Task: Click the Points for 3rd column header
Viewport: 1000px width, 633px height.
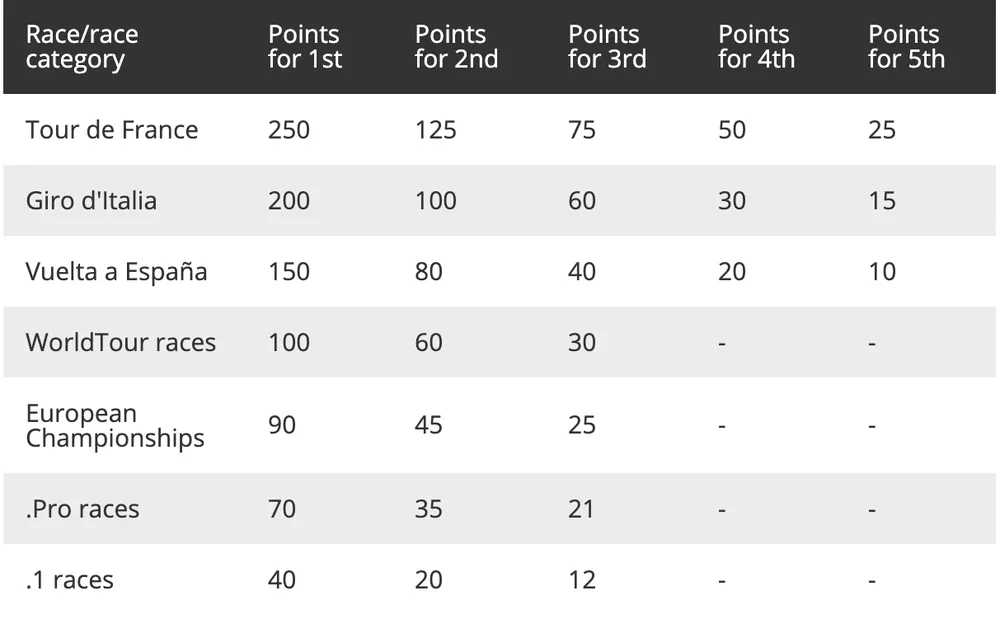Action: coord(607,47)
